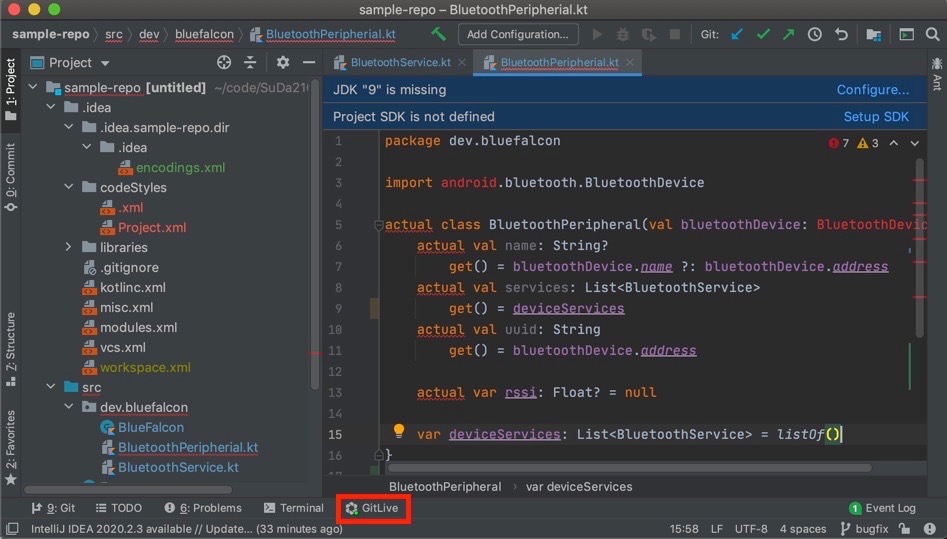Select encodings.xml in project tree
The width and height of the screenshot is (947, 539).
(180, 167)
